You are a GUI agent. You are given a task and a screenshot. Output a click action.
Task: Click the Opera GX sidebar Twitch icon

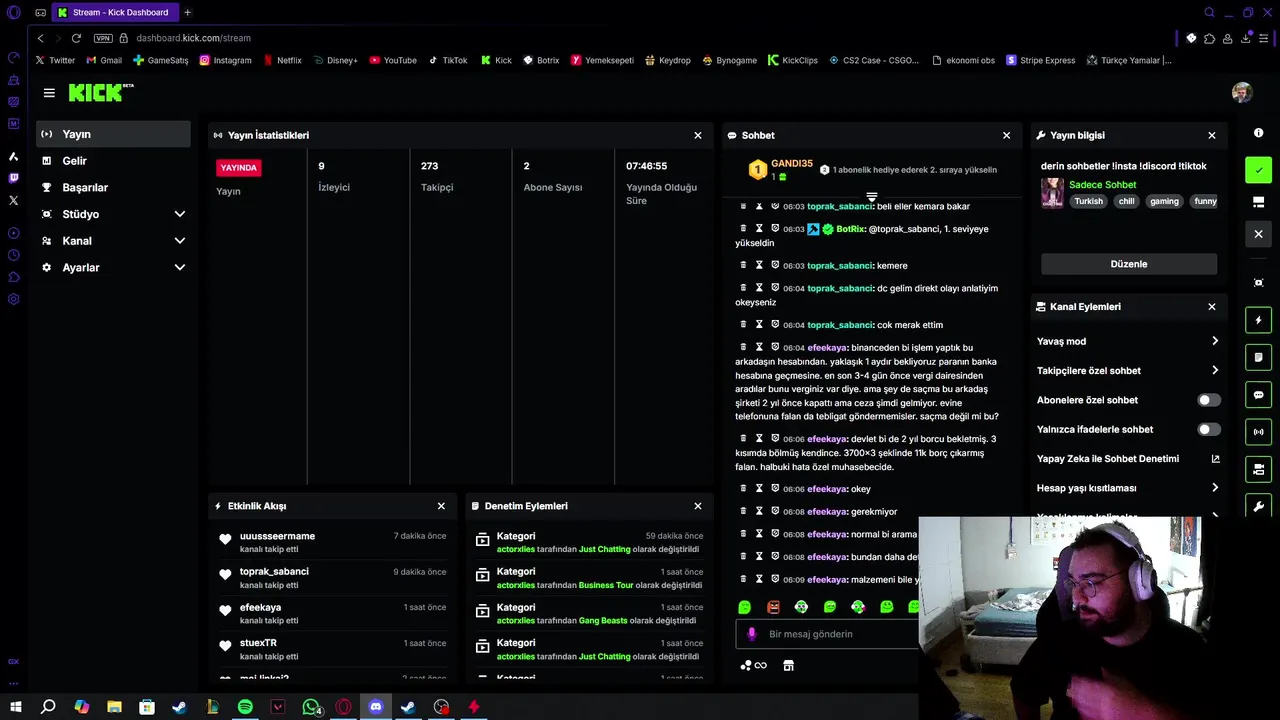pyautogui.click(x=14, y=178)
